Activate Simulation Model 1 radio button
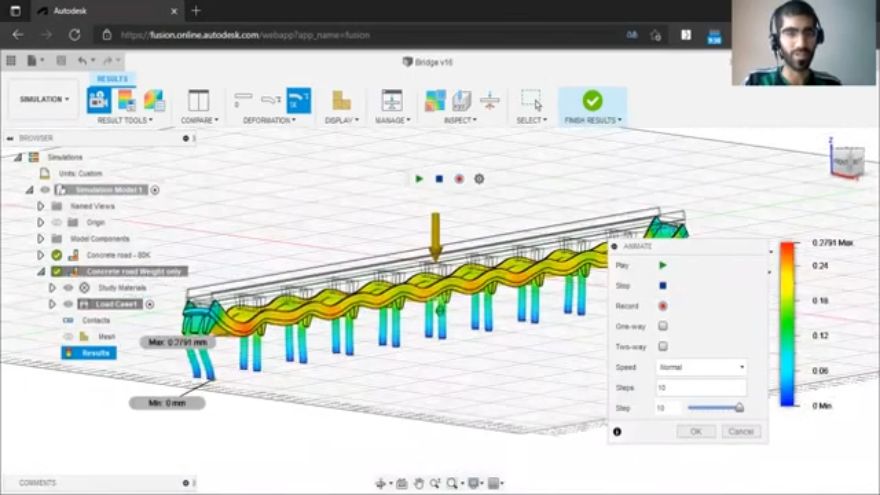The width and height of the screenshot is (880, 495). [x=155, y=190]
